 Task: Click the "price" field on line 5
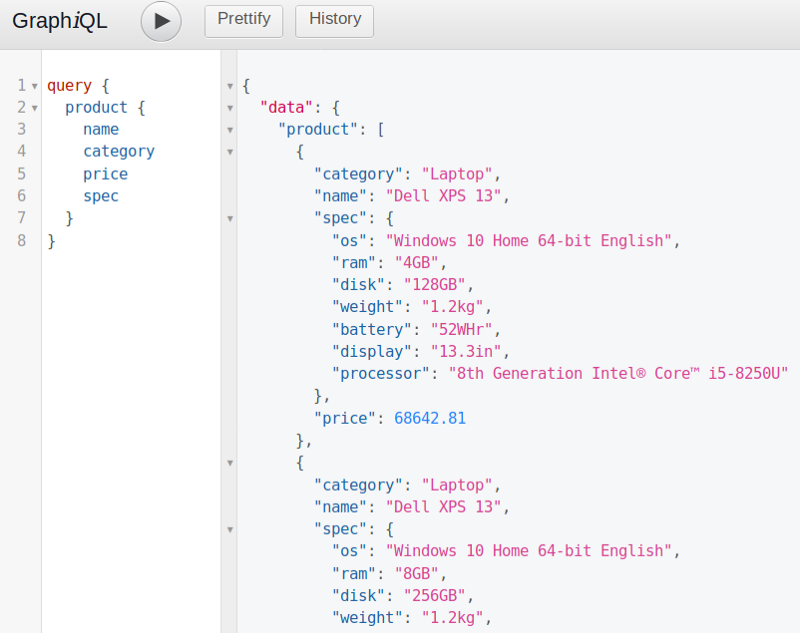click(105, 174)
